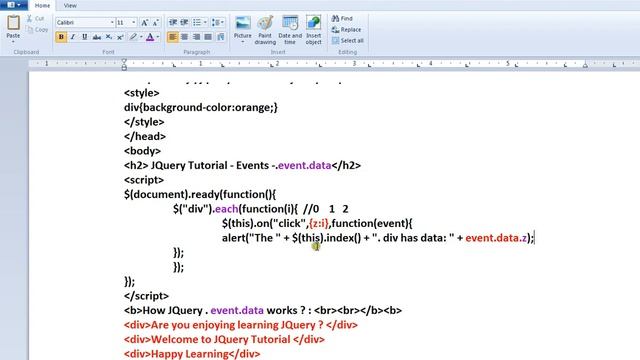
Task: Click the "</head>" line
Action: (145, 136)
